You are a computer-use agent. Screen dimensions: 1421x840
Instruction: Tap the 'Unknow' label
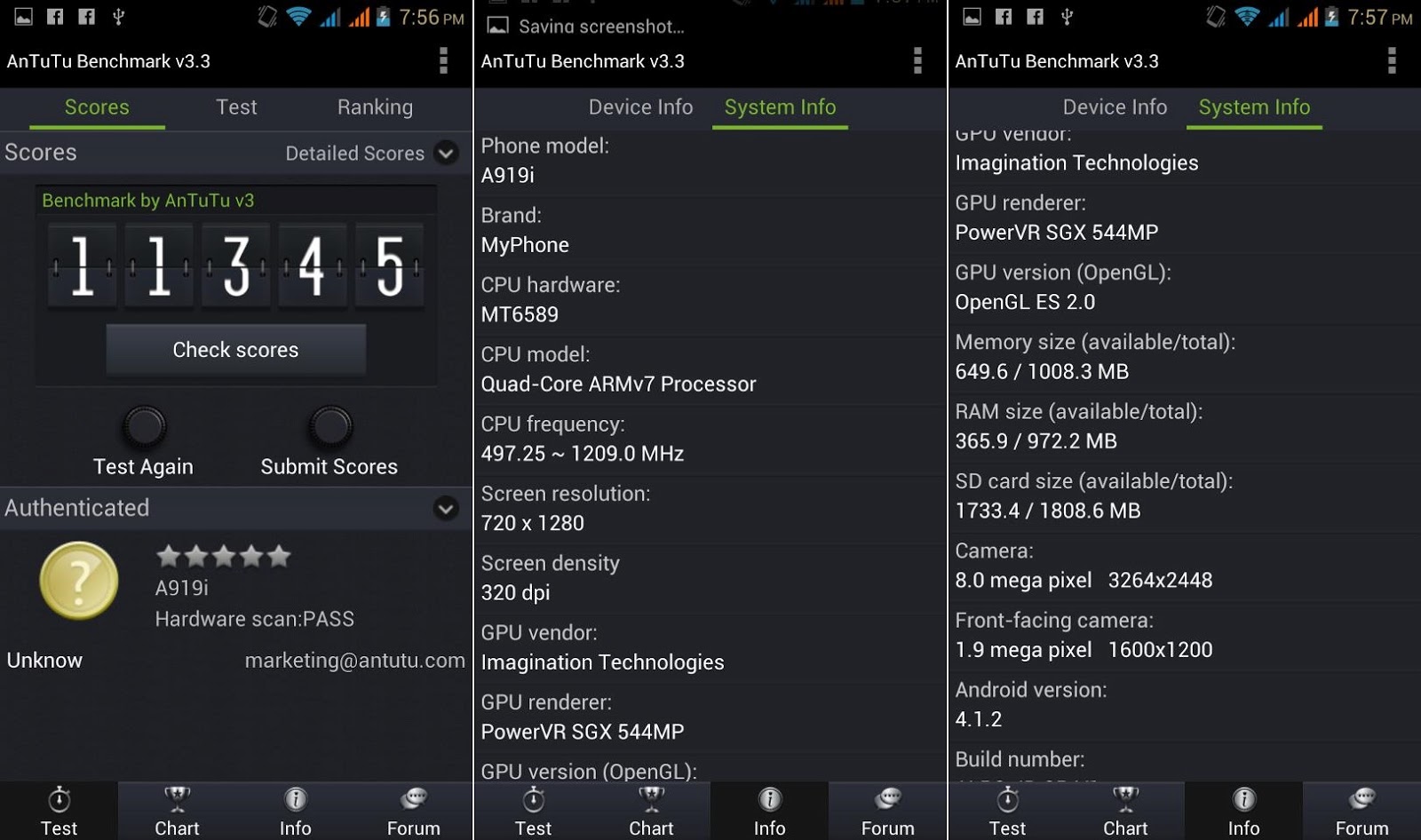point(44,661)
